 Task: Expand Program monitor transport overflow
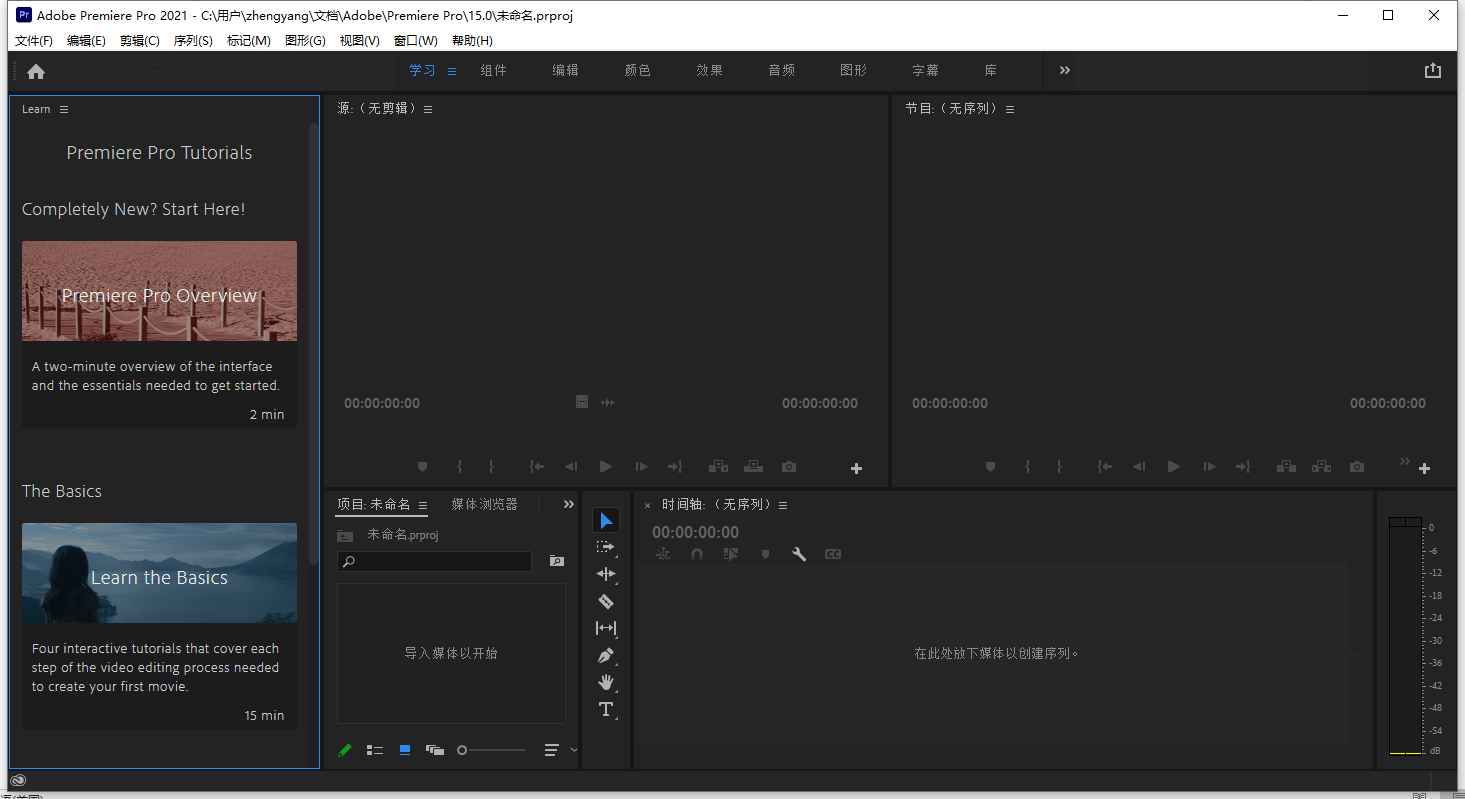pos(1405,461)
